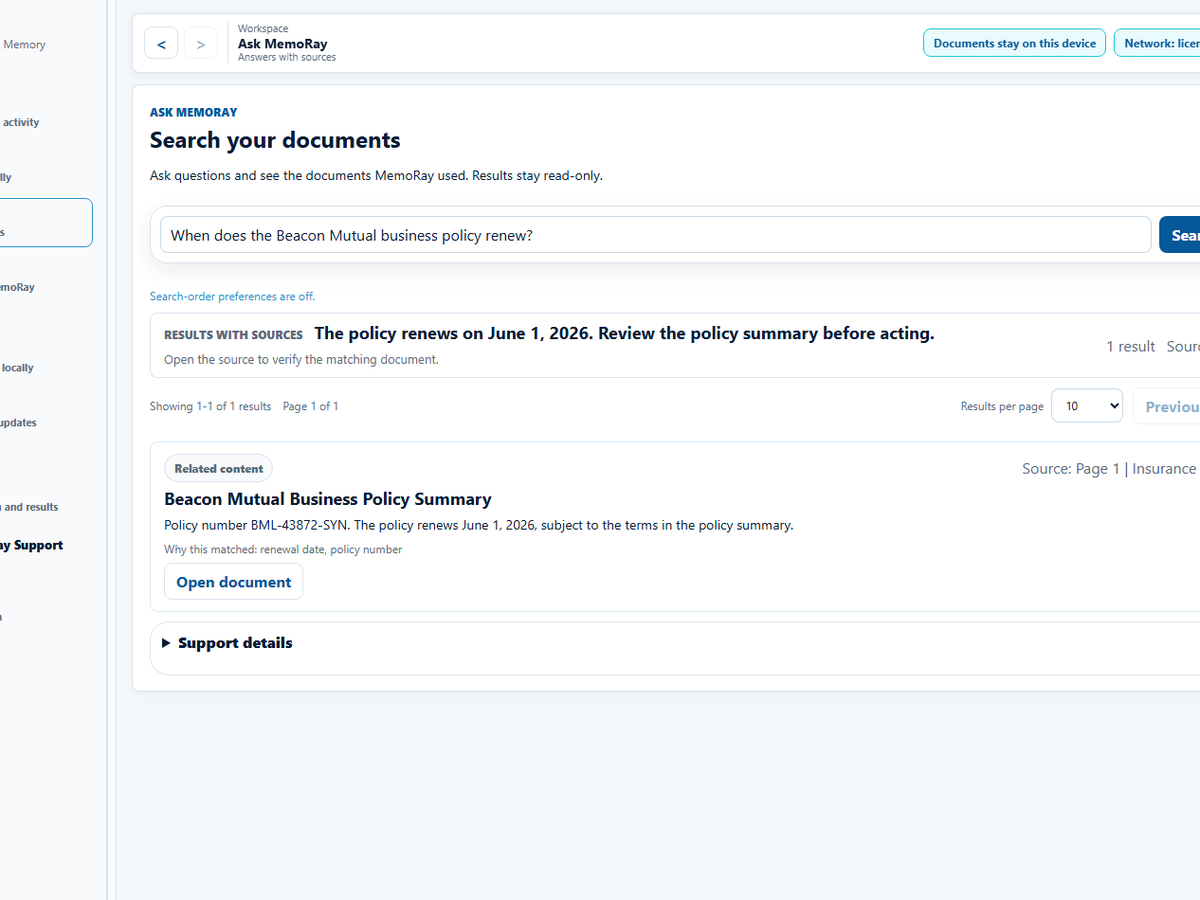Click the 'Policy number BML-43872-SYN' snippet

257,525
